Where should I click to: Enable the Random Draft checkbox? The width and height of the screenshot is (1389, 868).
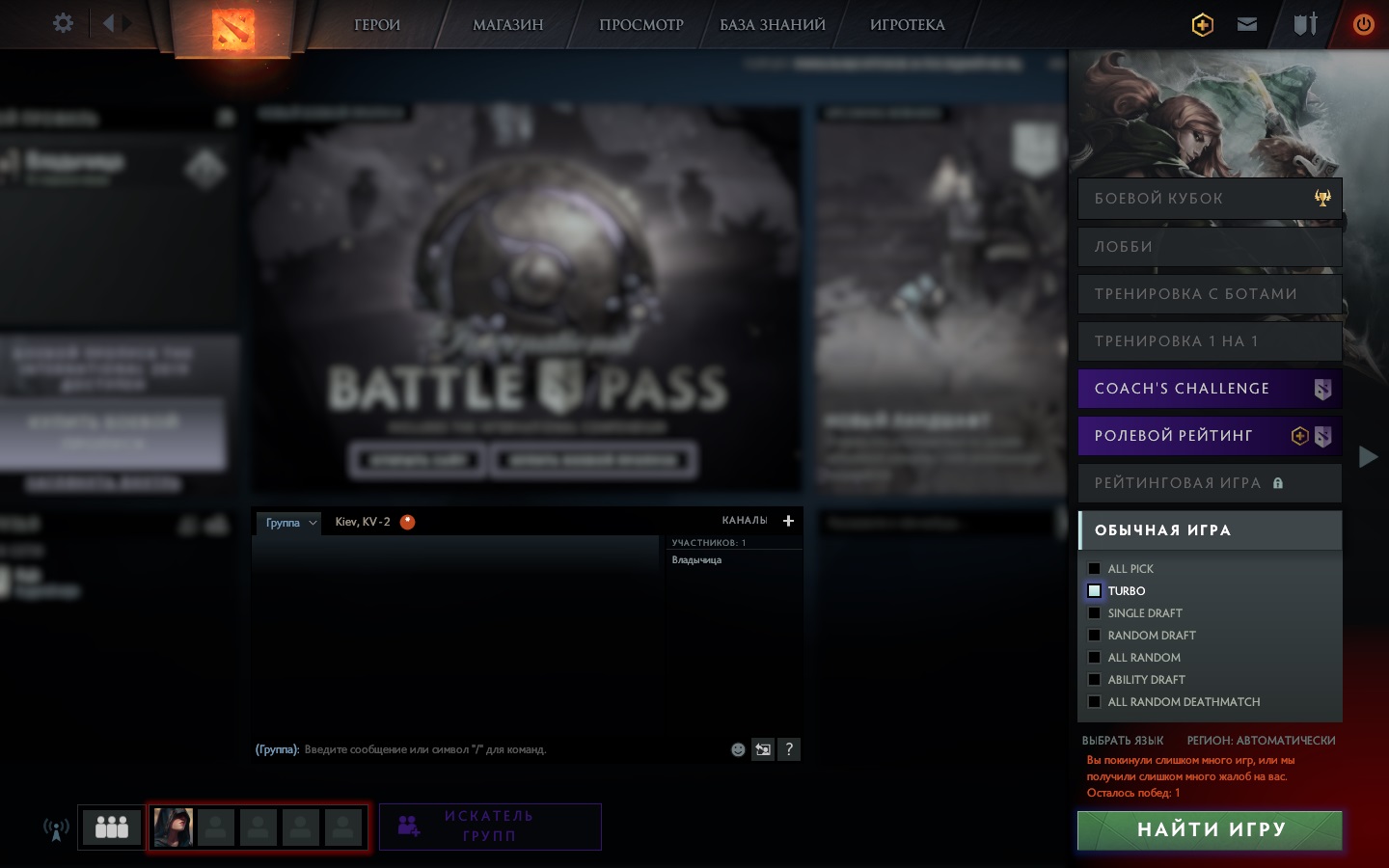pos(1094,636)
